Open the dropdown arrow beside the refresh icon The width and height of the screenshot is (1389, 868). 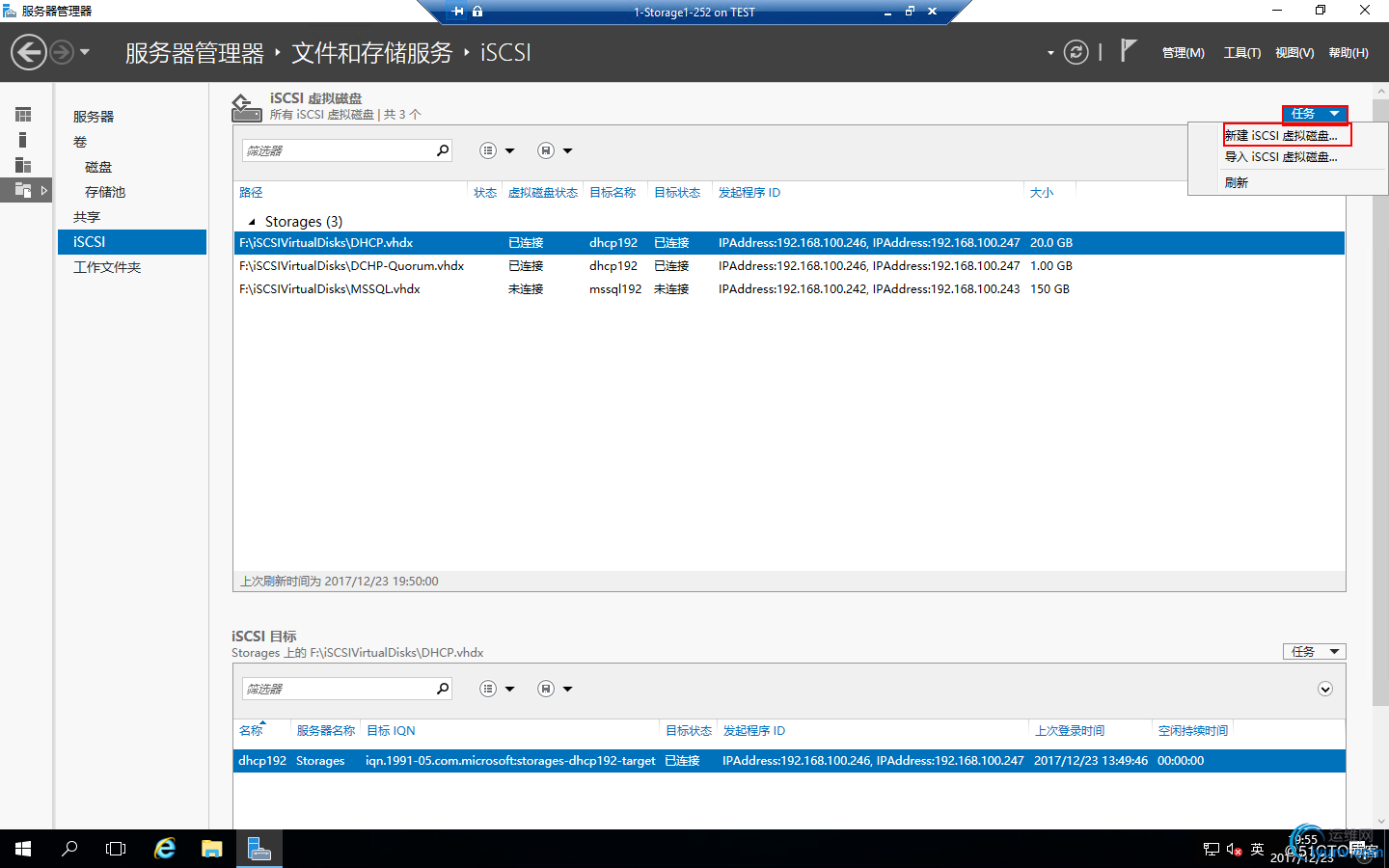pyautogui.click(x=1050, y=53)
